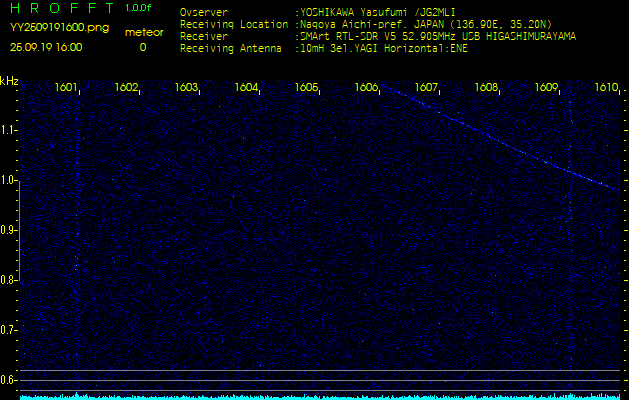Select the 1.0 frequency axis label
This screenshot has height=400, width=629.
pyautogui.click(x=9, y=180)
